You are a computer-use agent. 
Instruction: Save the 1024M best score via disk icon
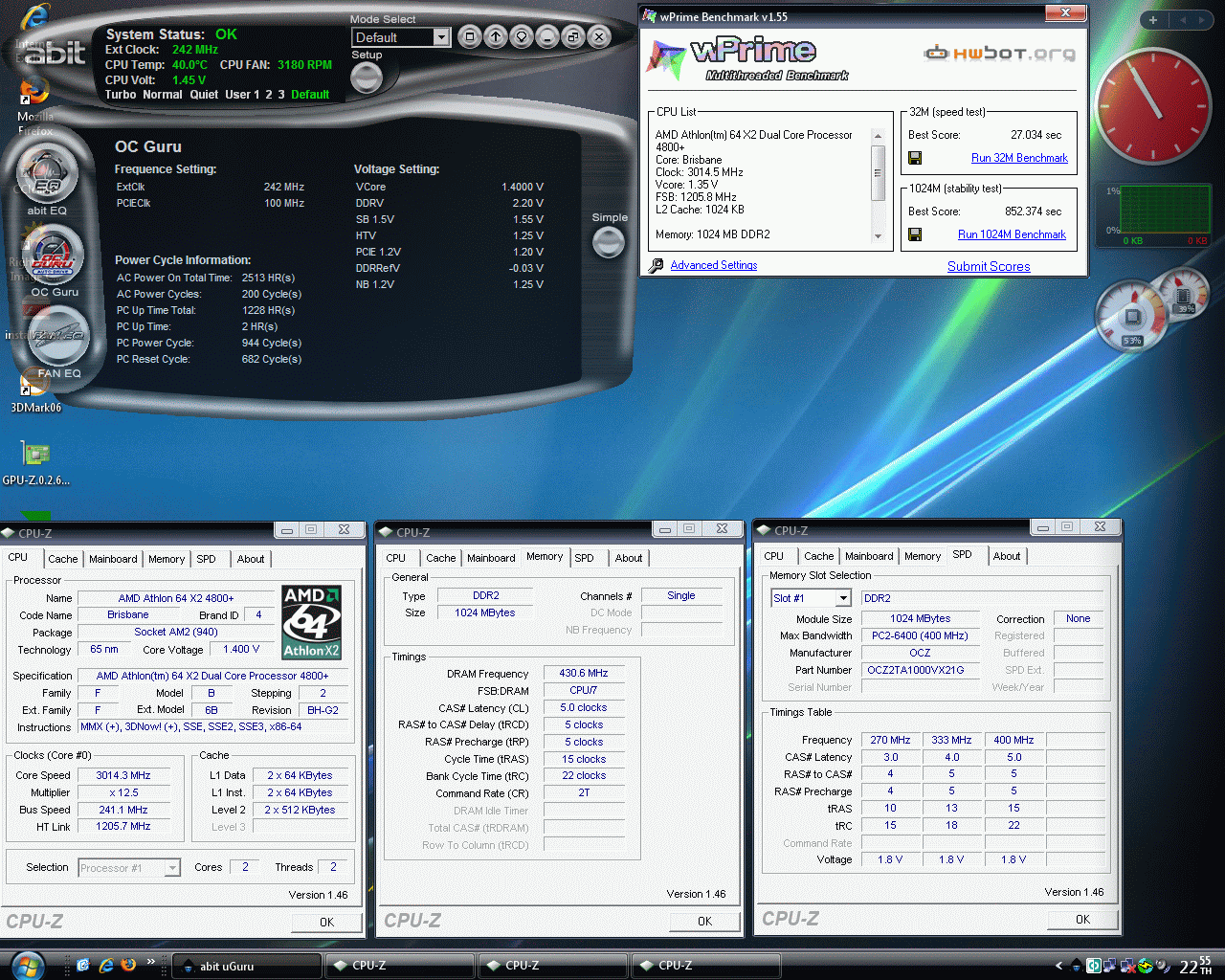[915, 234]
